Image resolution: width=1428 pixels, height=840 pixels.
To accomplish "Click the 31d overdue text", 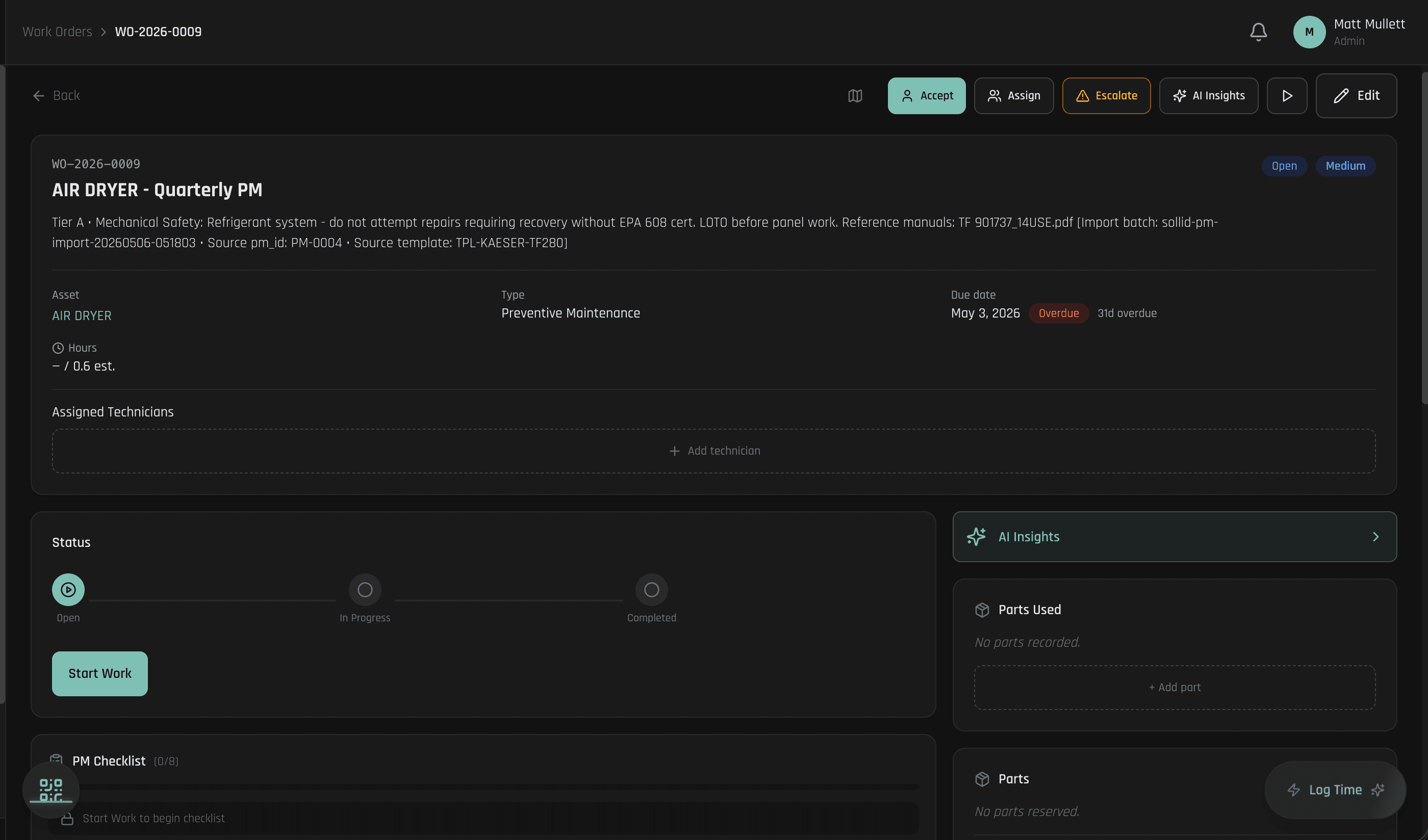I will click(x=1127, y=313).
